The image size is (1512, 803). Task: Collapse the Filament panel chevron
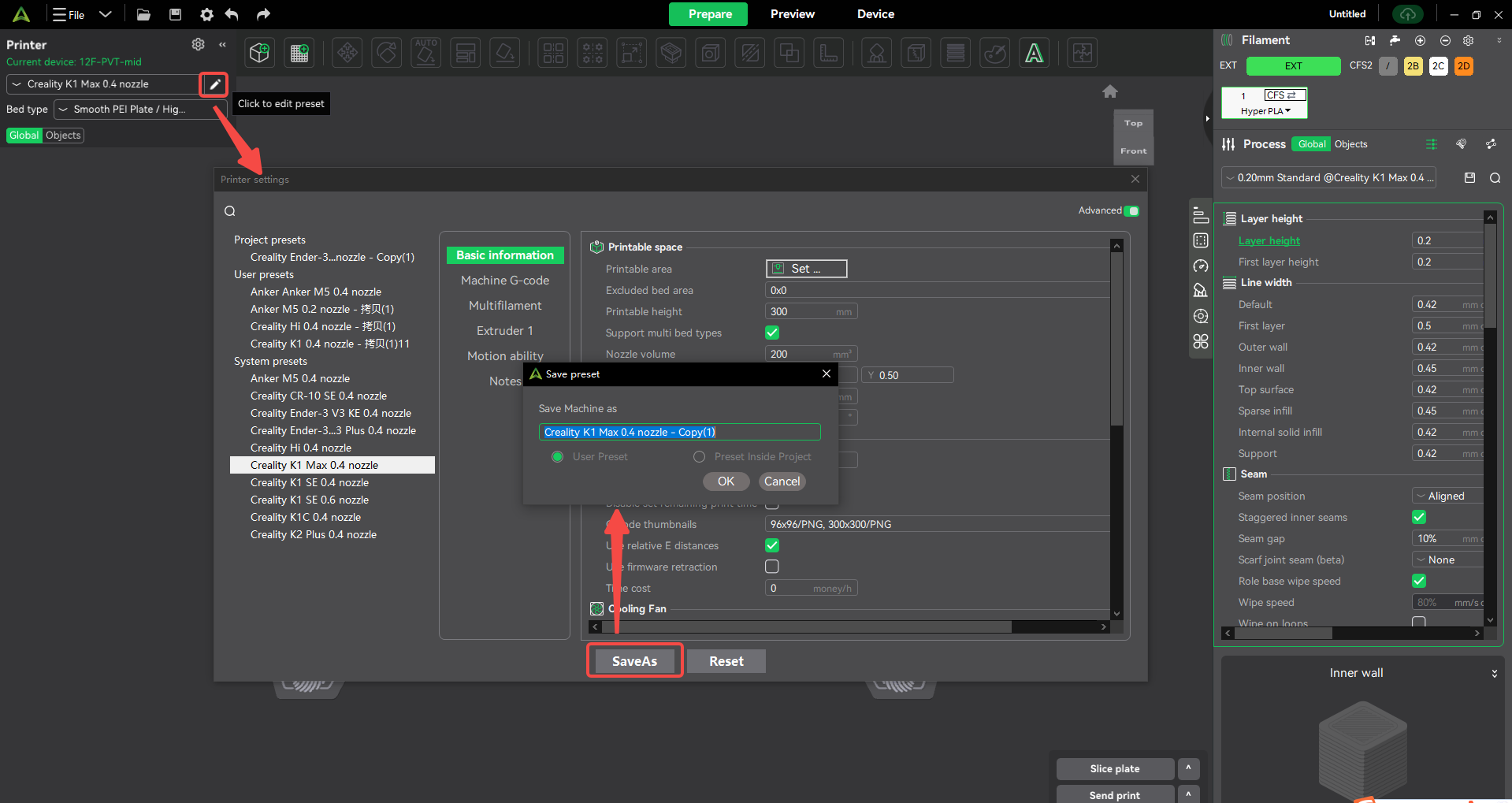[1499, 40]
